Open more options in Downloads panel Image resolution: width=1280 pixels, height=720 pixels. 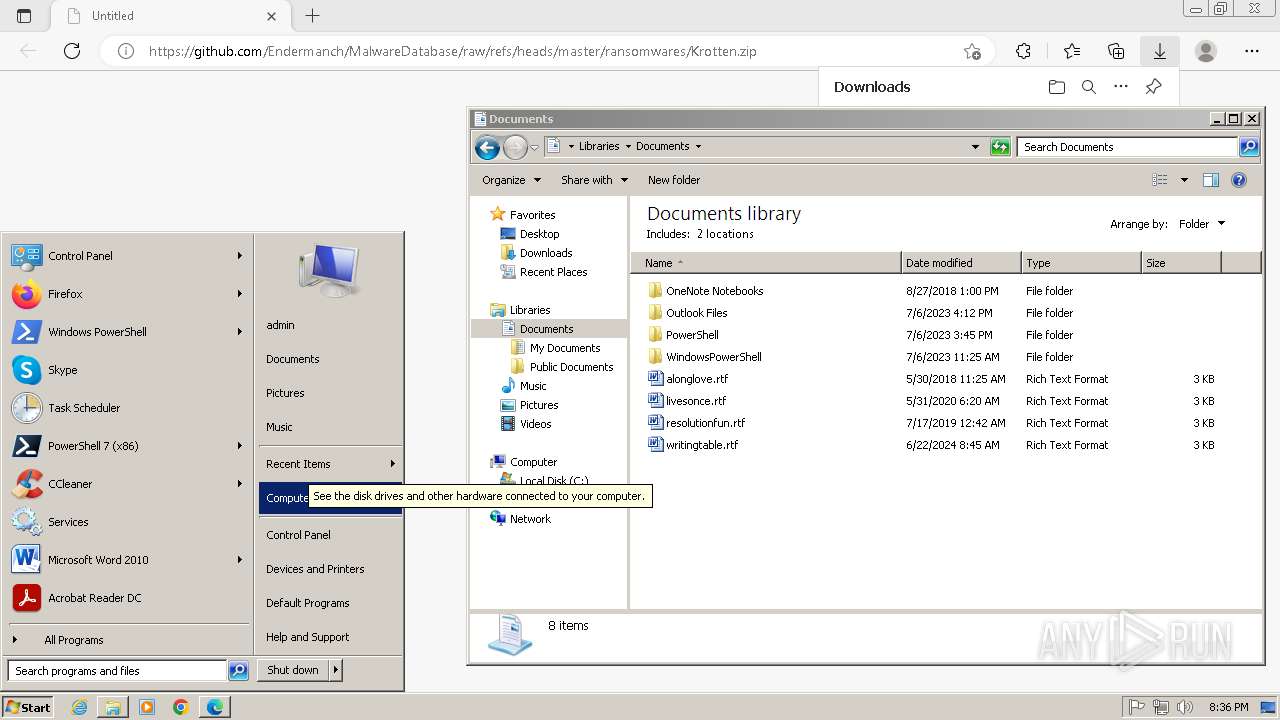[1121, 87]
